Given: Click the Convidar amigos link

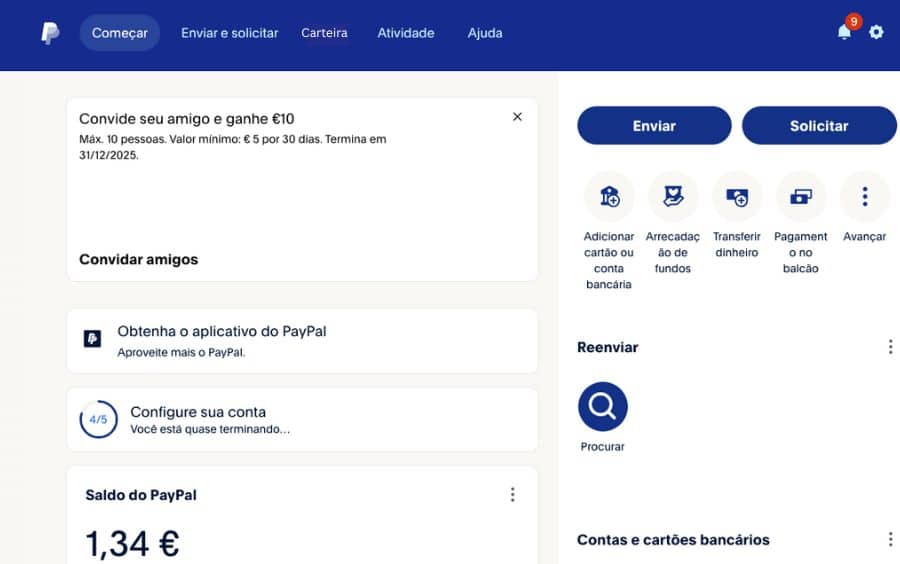Looking at the screenshot, I should point(139,259).
